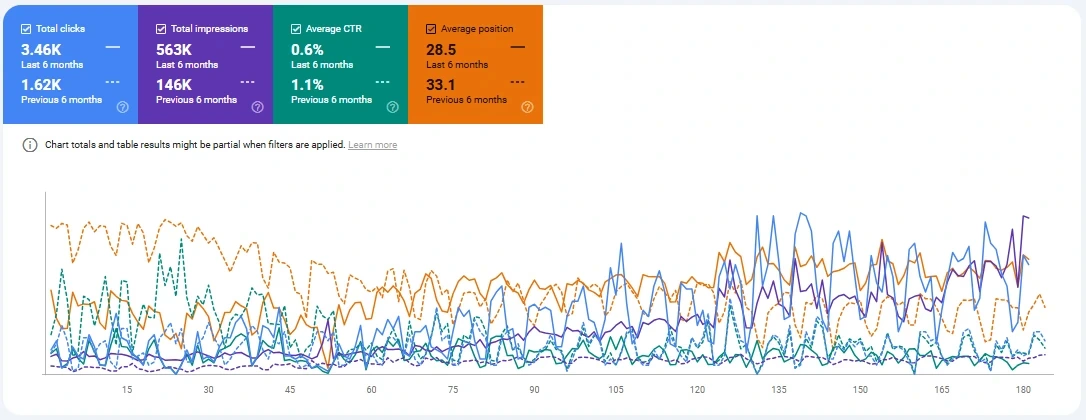Open help icon in Average CTR card
This screenshot has height=420, width=1086.
click(392, 107)
